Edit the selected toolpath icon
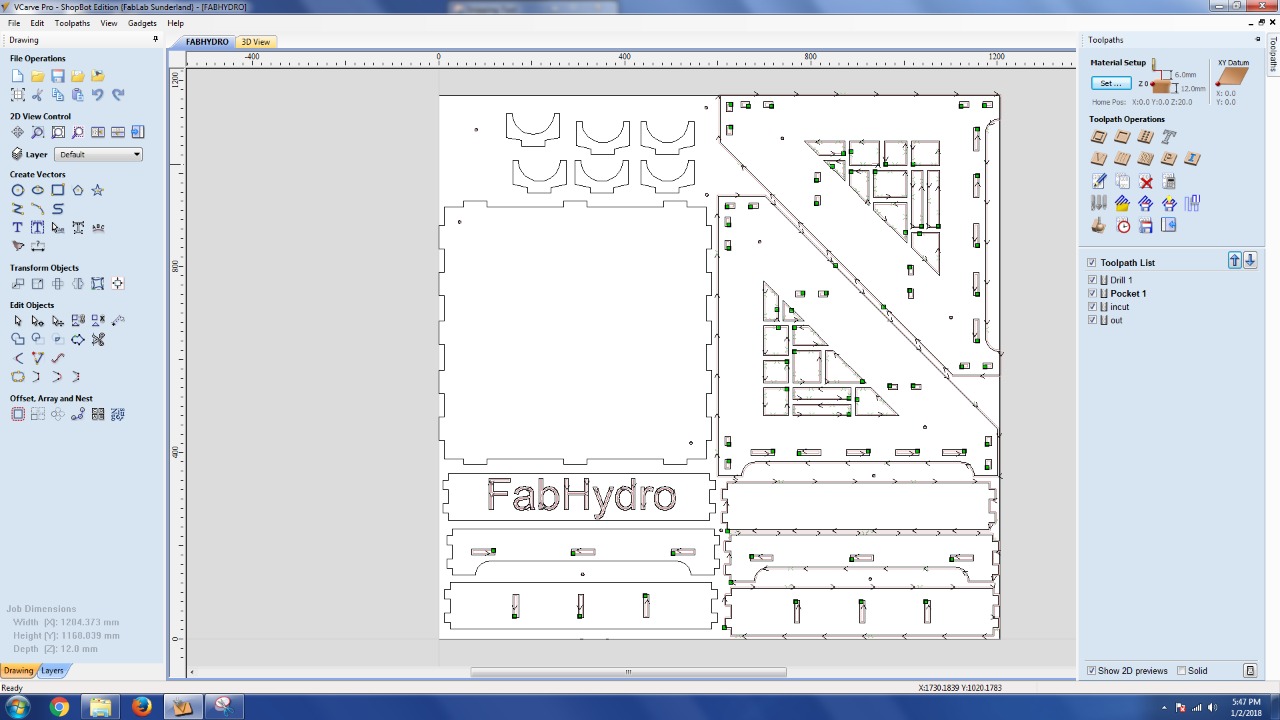The image size is (1280, 720). tap(1099, 182)
